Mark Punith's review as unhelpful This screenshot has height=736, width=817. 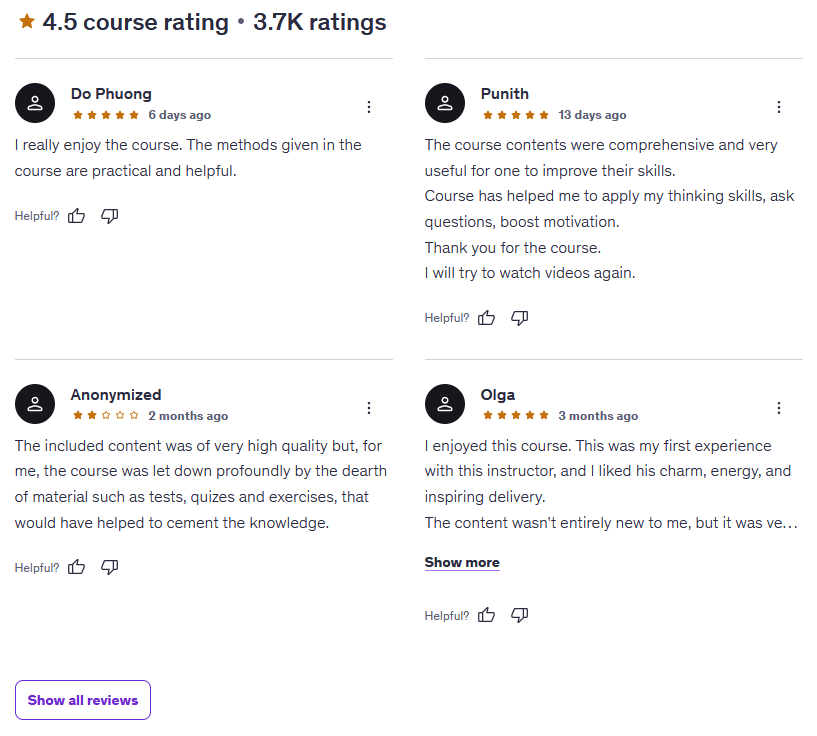tap(520, 318)
